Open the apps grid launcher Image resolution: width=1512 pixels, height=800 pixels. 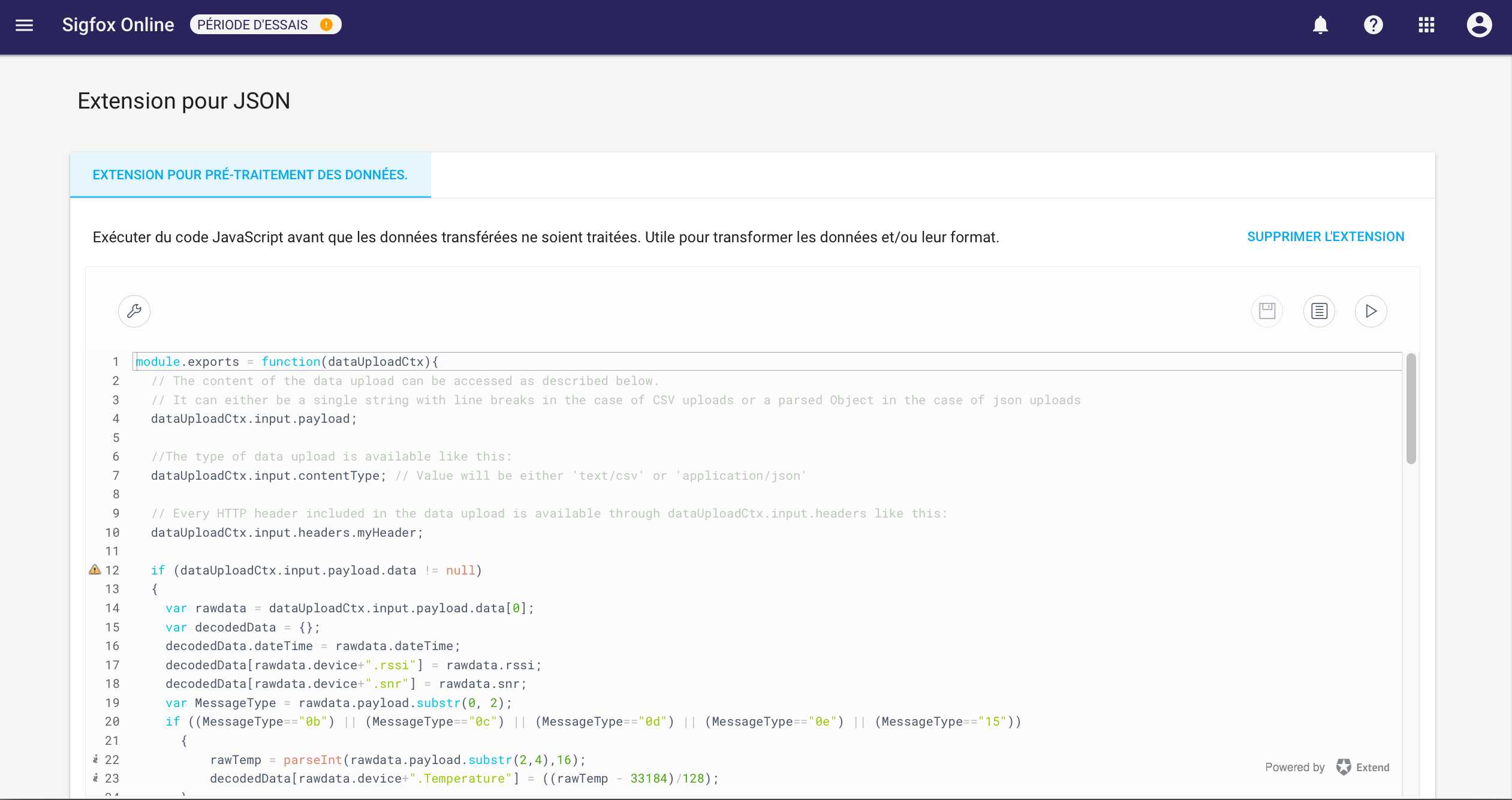1426,25
